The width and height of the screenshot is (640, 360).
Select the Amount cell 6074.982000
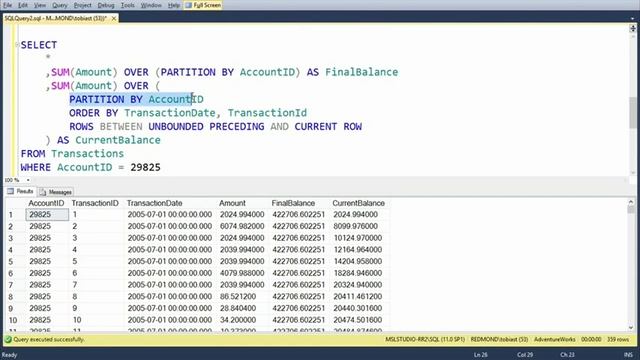[242, 227]
